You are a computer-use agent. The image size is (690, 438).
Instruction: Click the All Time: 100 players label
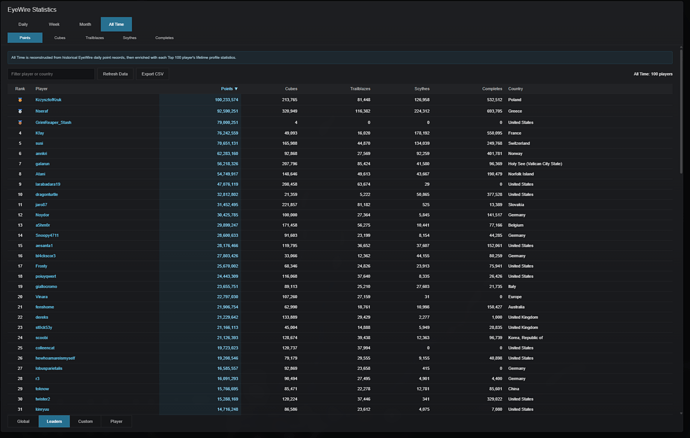click(x=653, y=74)
